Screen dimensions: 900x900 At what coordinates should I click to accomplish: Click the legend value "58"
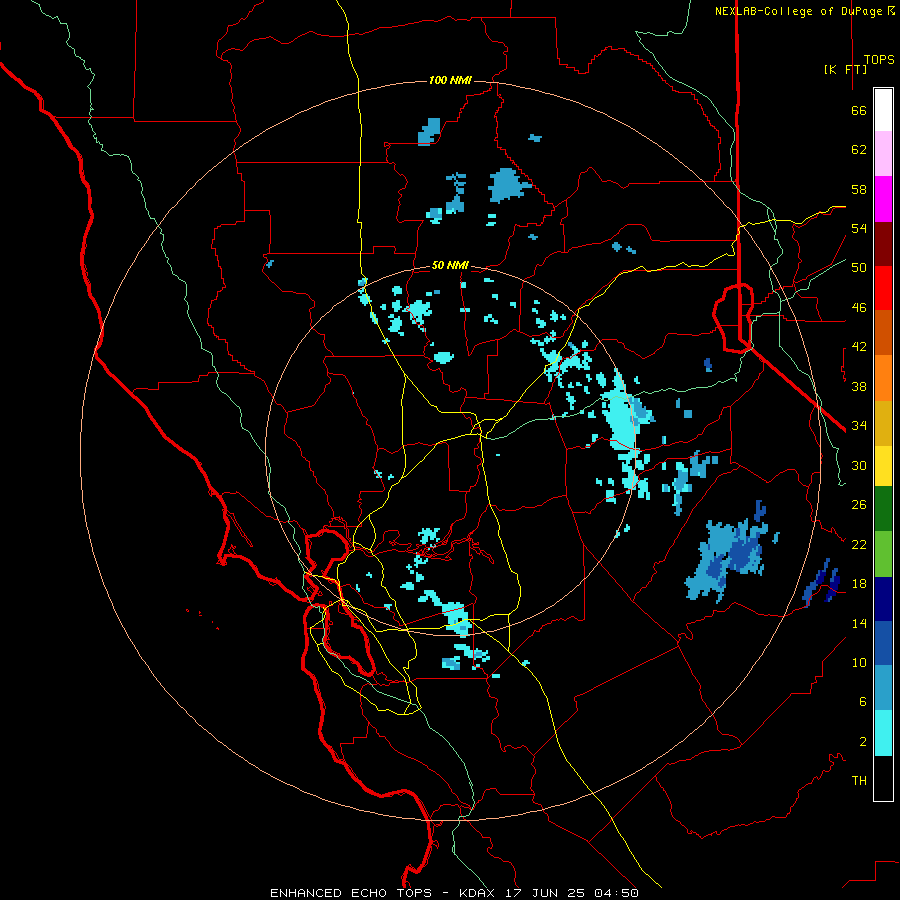coord(859,189)
